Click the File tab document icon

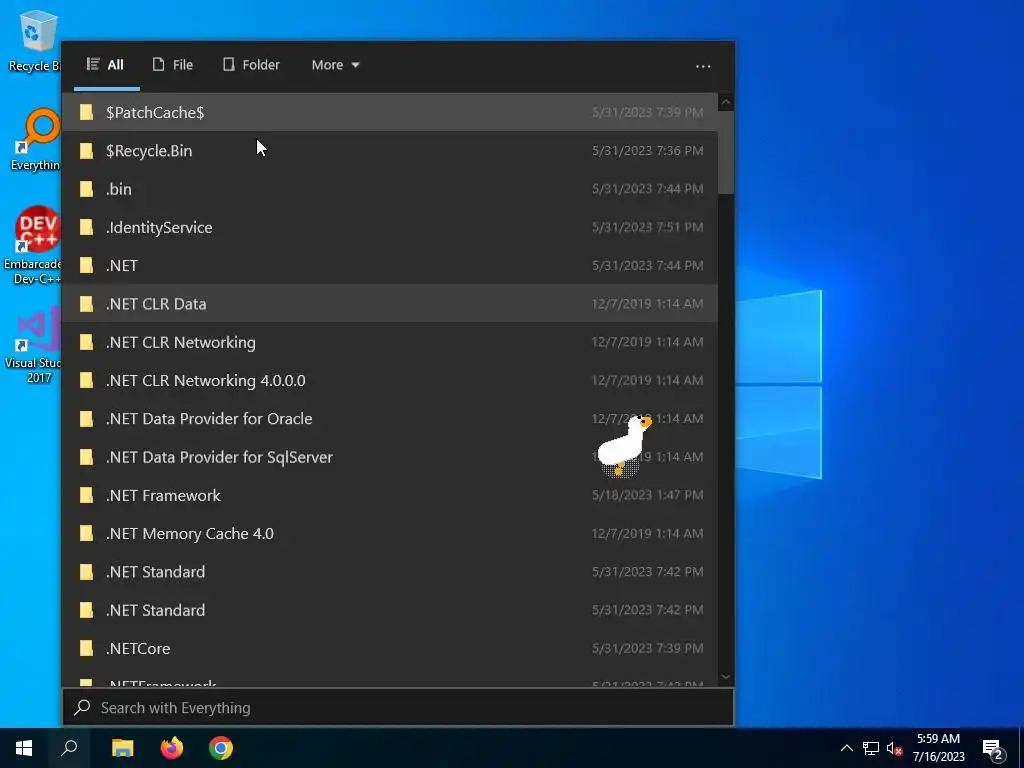point(158,64)
